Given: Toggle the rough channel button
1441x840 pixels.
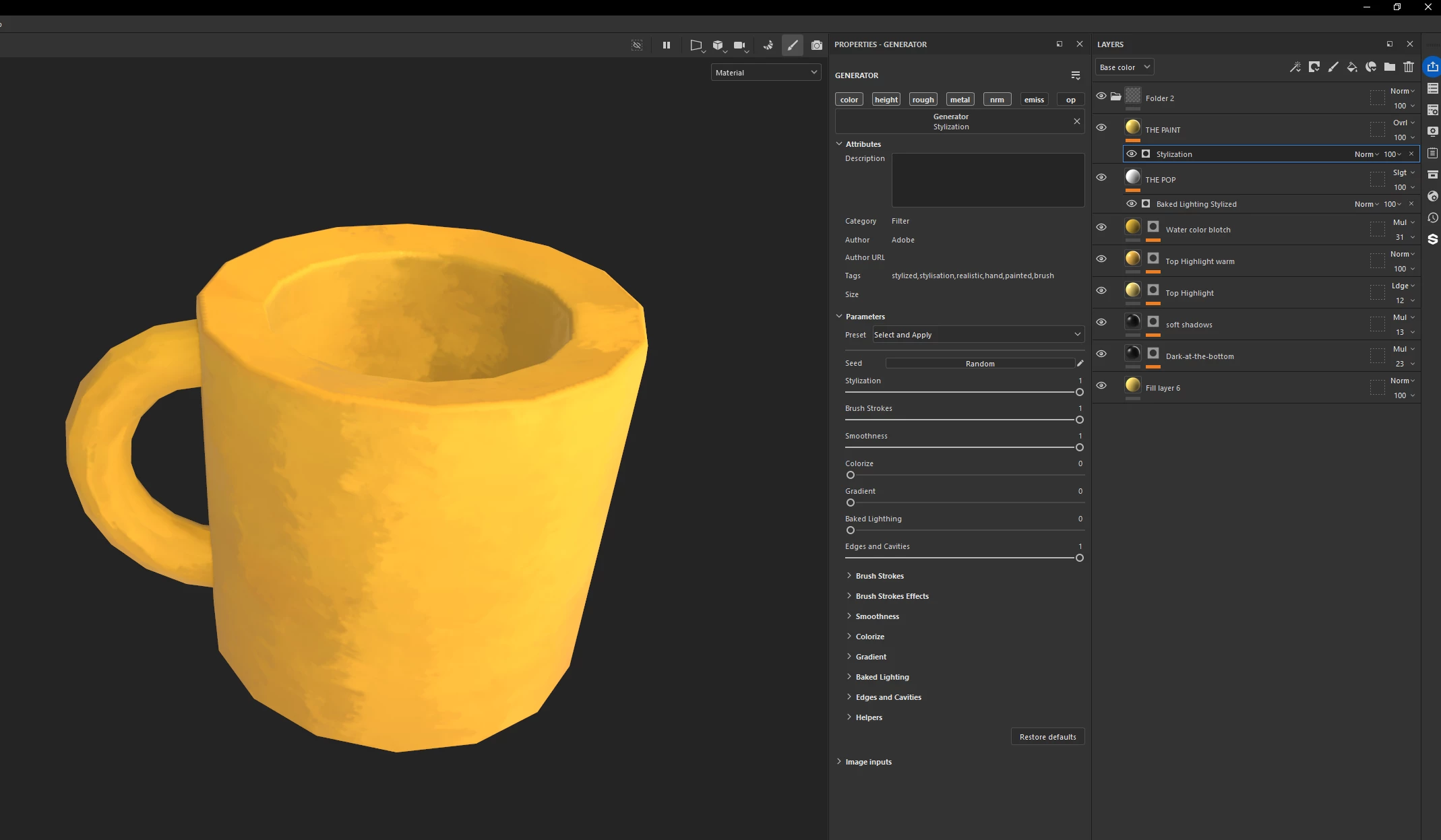Looking at the screenshot, I should click(923, 100).
